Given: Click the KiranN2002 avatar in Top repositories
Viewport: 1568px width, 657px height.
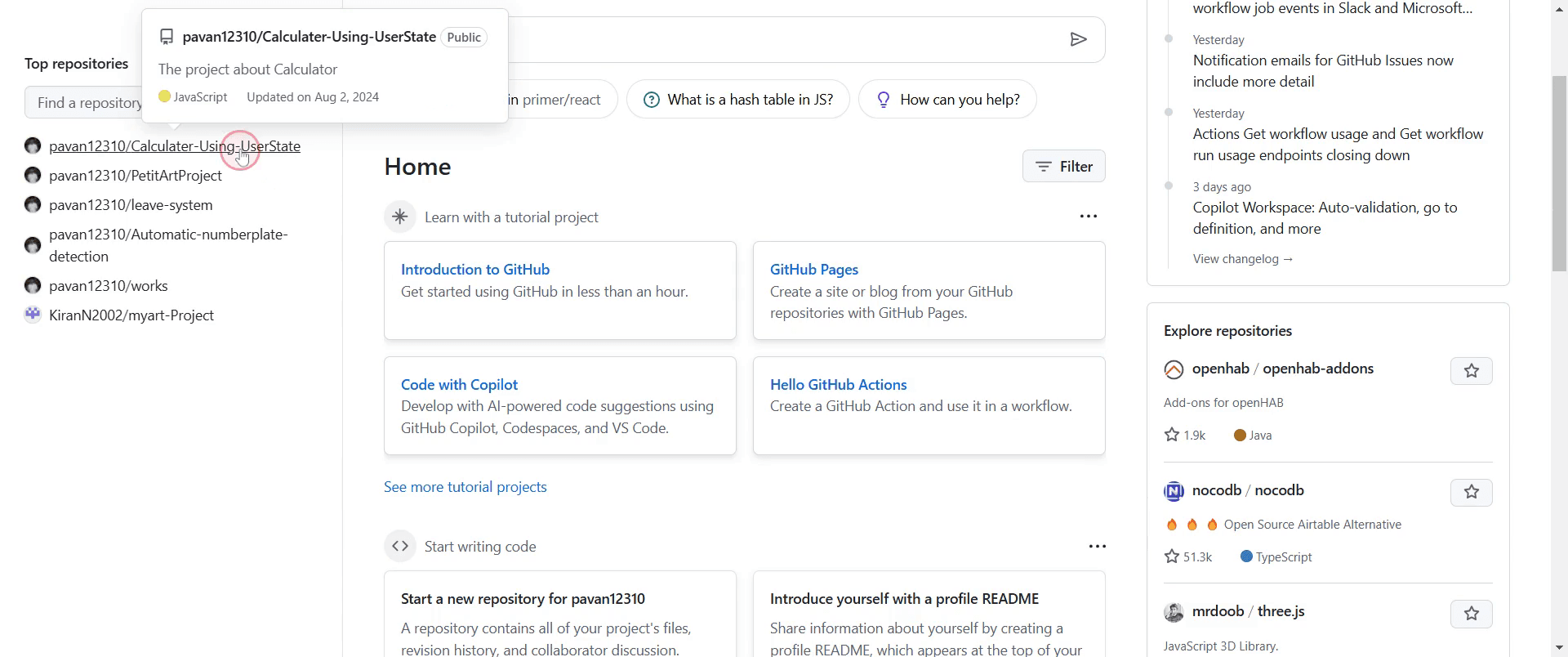Looking at the screenshot, I should 33,315.
